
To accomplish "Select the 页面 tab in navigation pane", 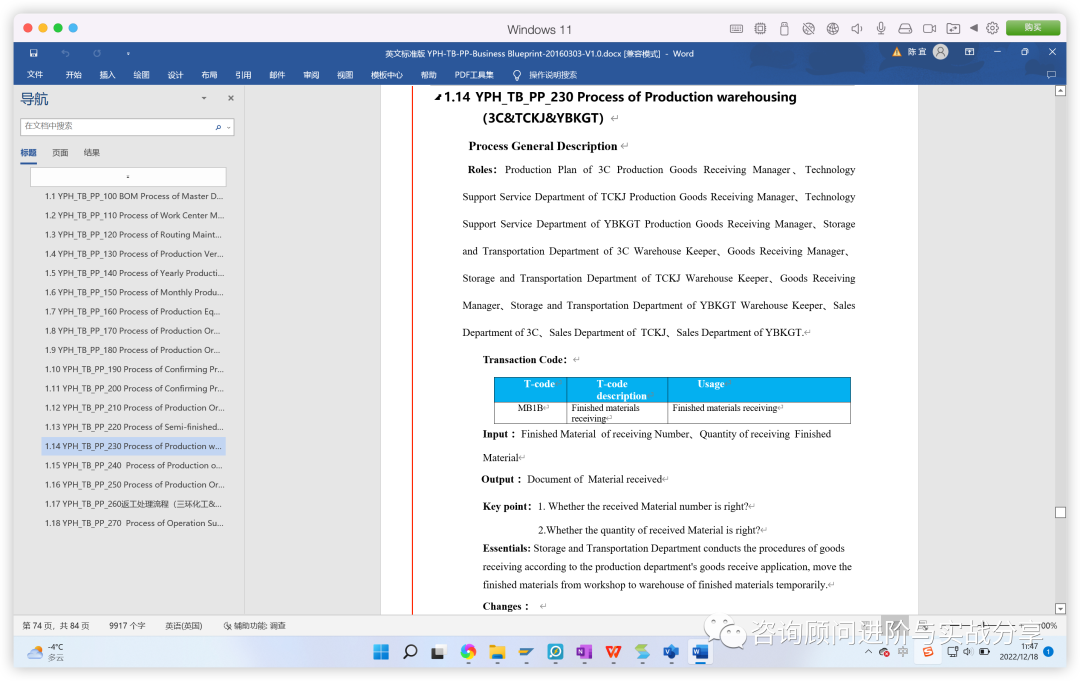I will [x=61, y=153].
